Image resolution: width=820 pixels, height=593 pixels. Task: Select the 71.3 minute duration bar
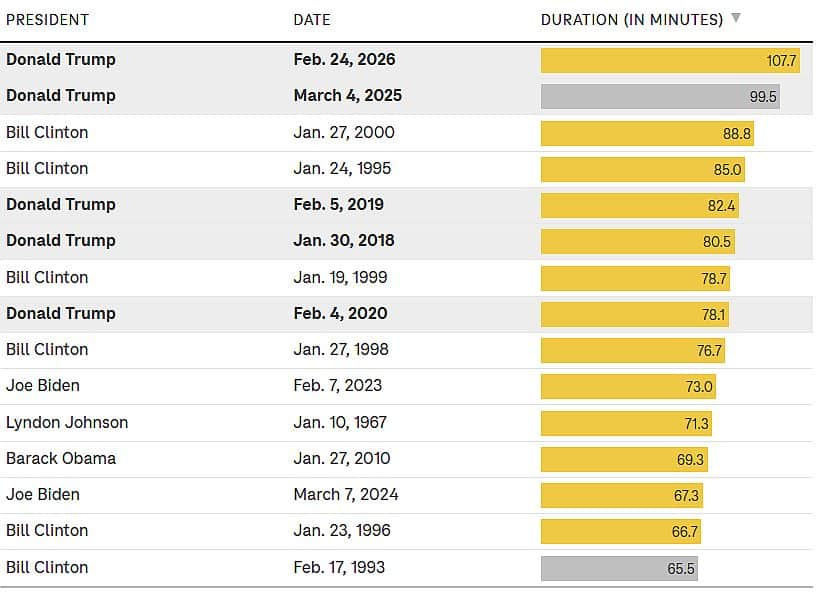[x=626, y=424]
